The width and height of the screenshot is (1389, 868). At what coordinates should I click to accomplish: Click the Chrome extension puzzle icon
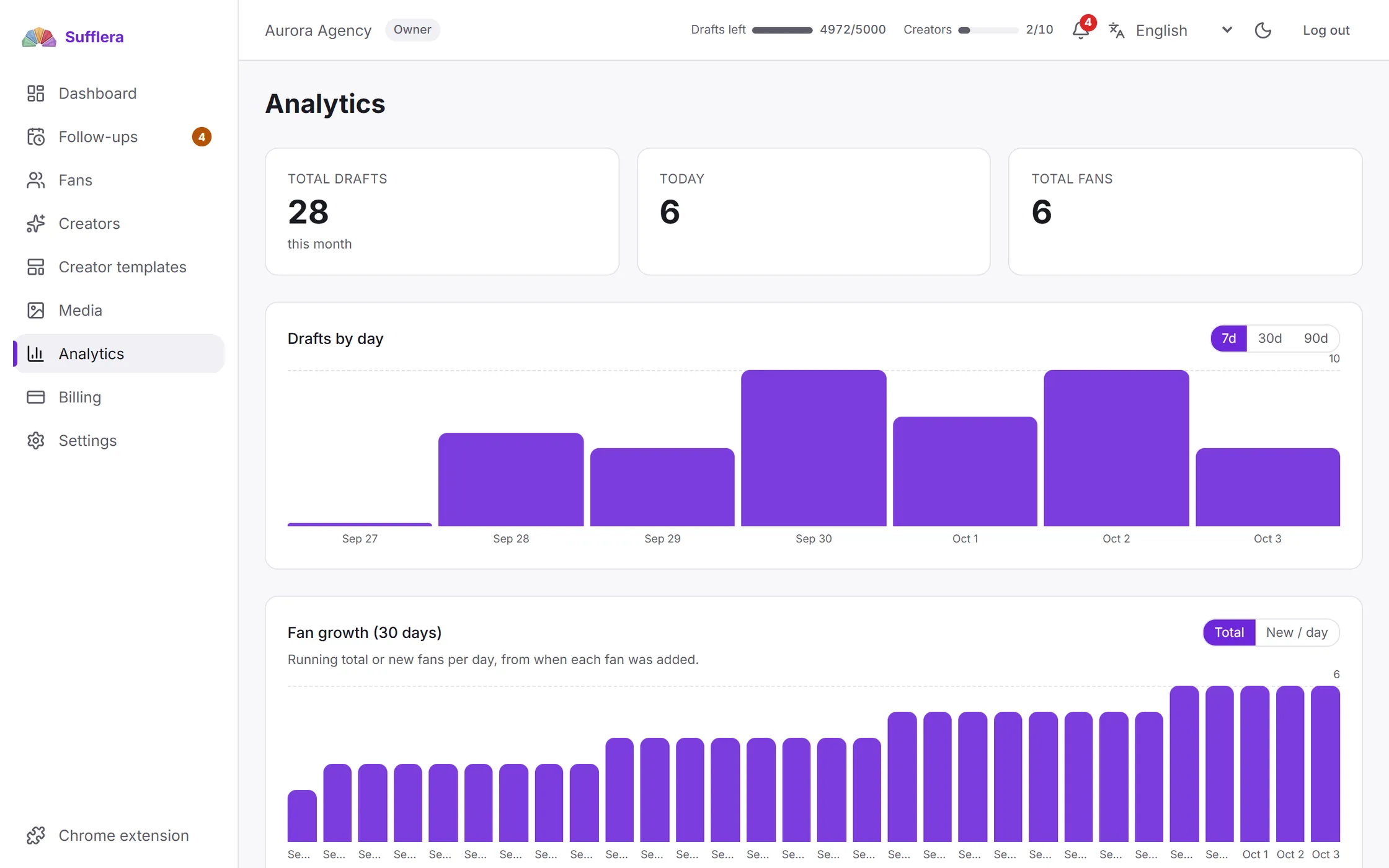[36, 836]
